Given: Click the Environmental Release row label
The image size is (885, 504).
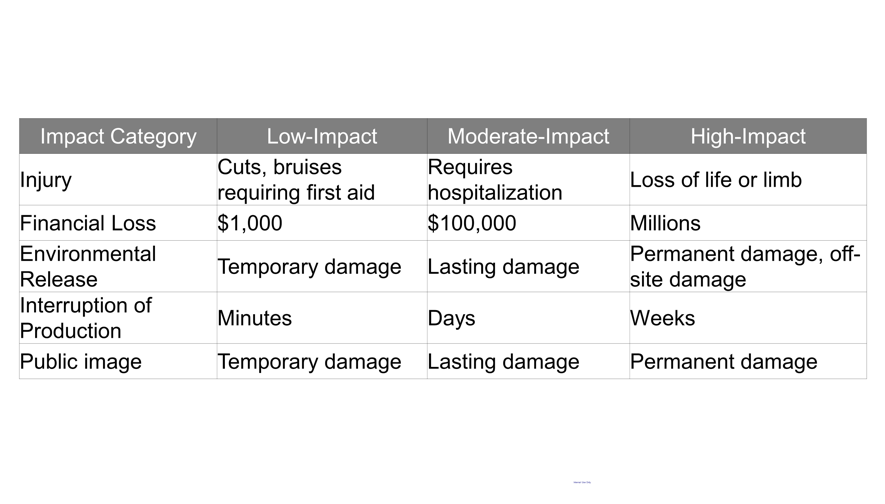Looking at the screenshot, I should (88, 267).
